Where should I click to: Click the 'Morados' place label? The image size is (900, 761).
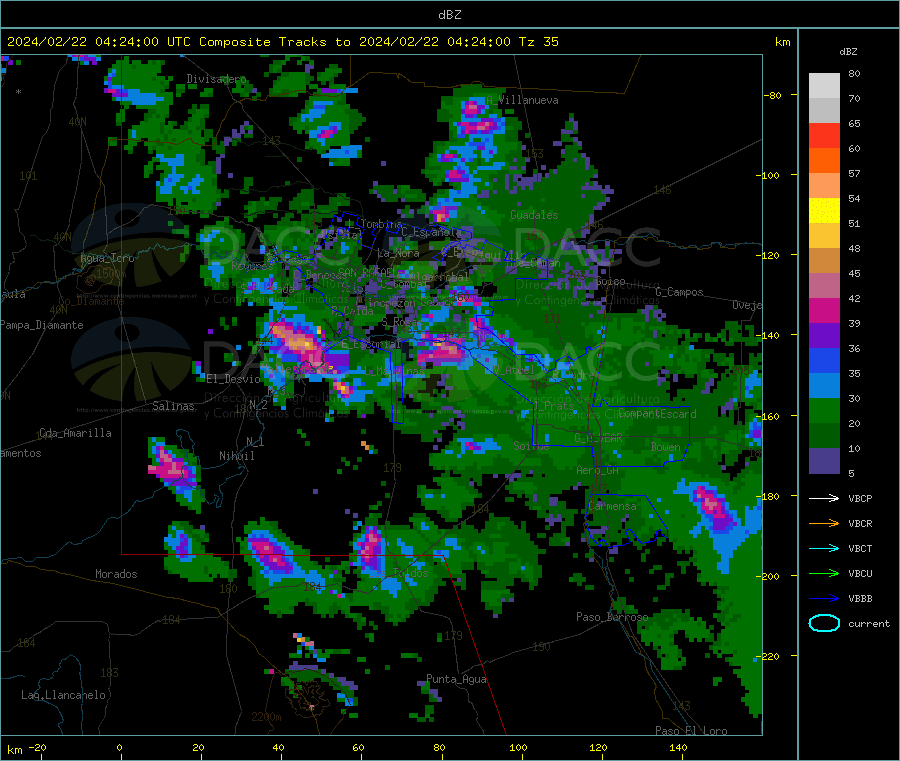pyautogui.click(x=116, y=574)
